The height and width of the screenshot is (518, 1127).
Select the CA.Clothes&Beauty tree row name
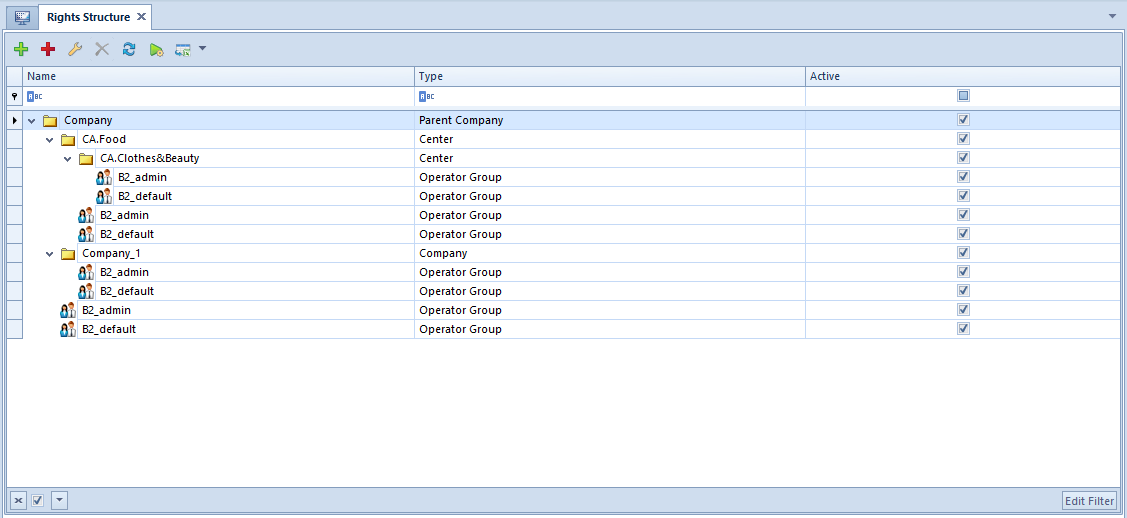point(150,159)
